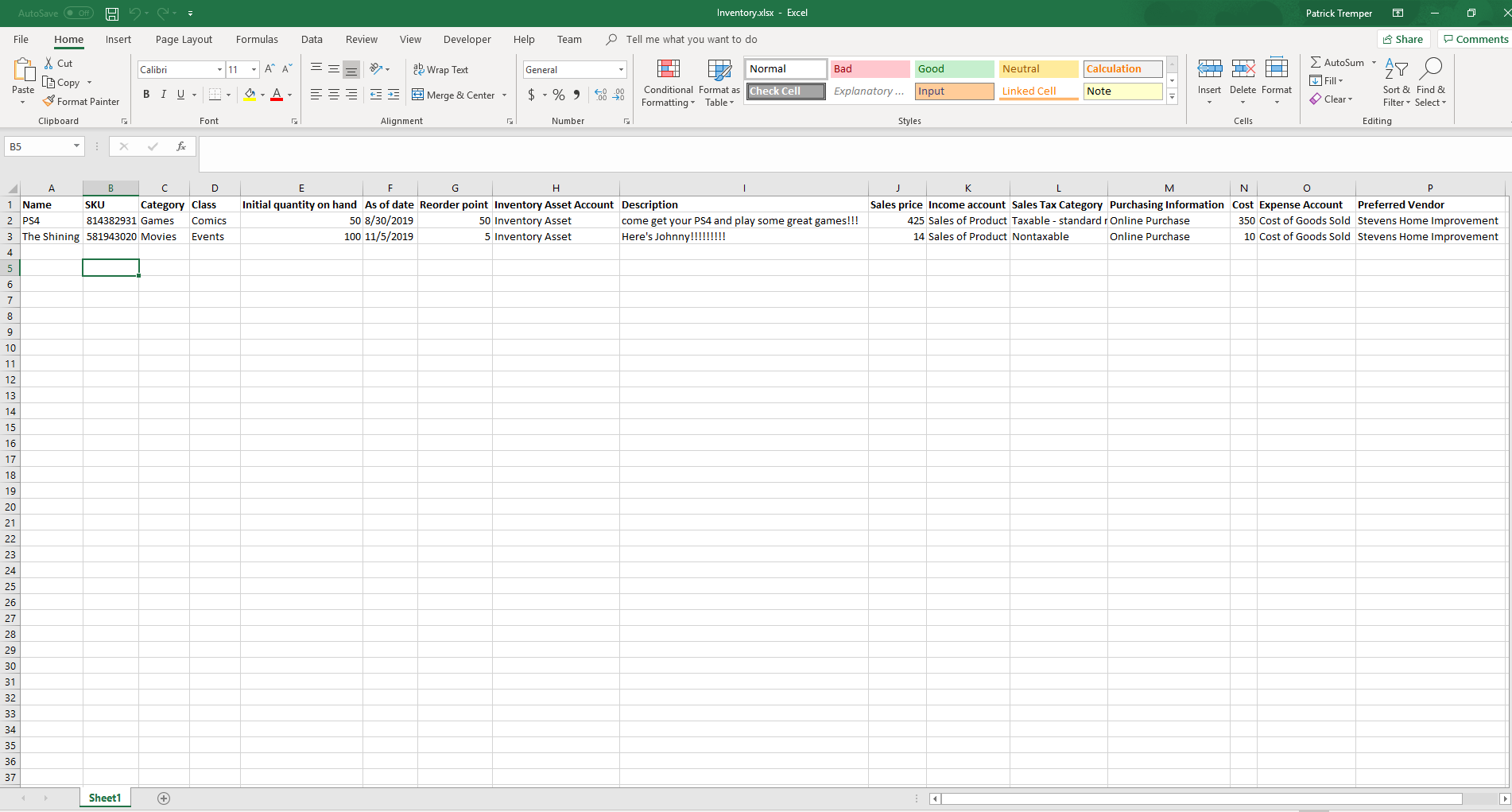Open the Comments pane button
This screenshot has height=812, width=1512.
click(x=1475, y=40)
